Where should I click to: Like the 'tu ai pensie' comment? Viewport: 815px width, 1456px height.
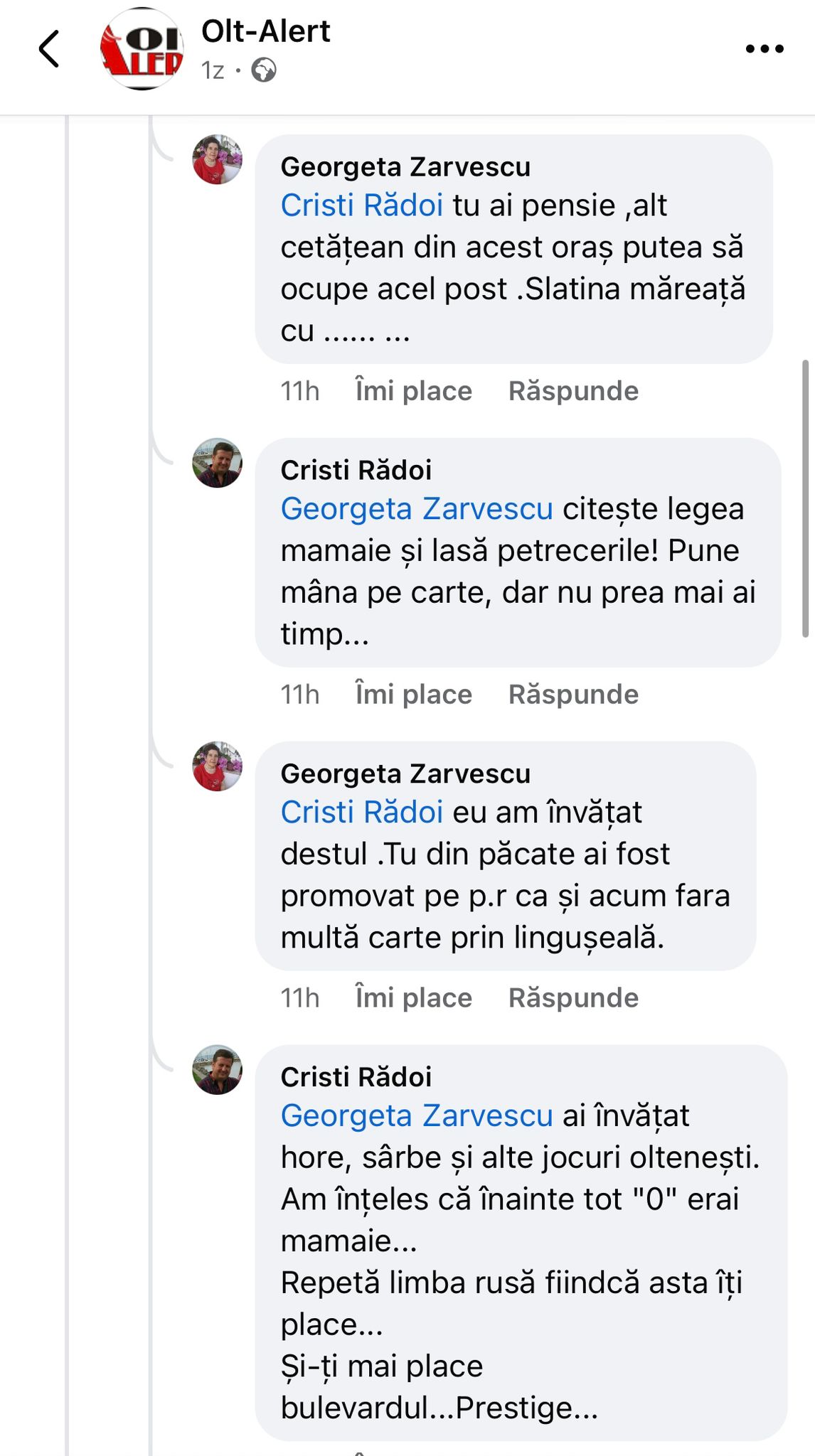point(413,391)
